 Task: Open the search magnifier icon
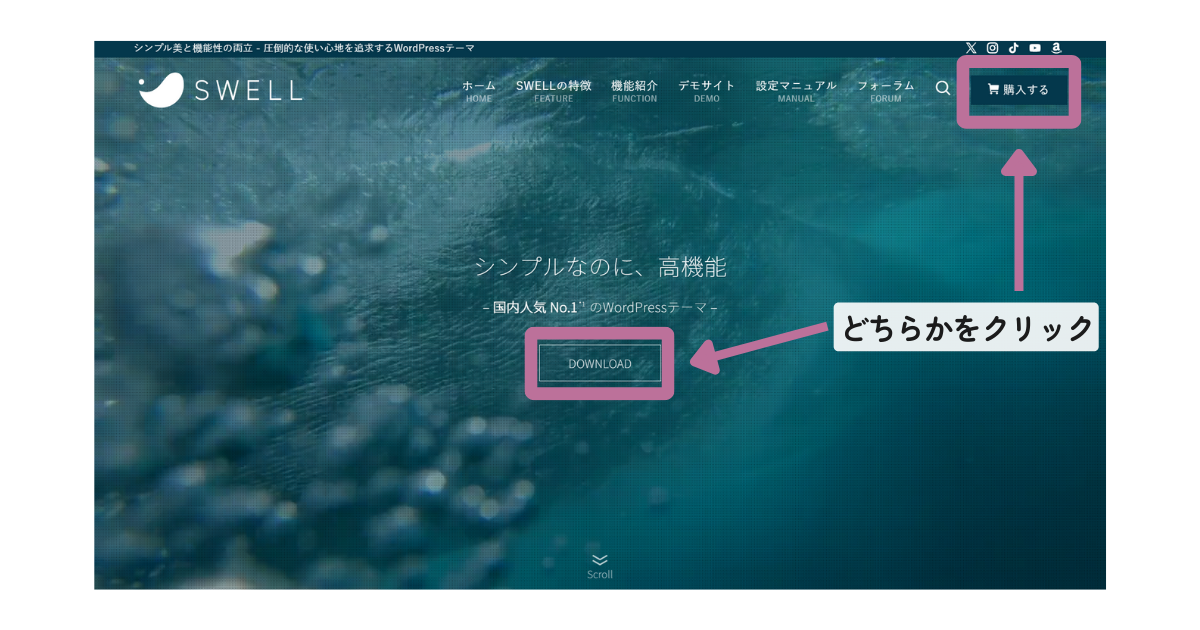941,88
